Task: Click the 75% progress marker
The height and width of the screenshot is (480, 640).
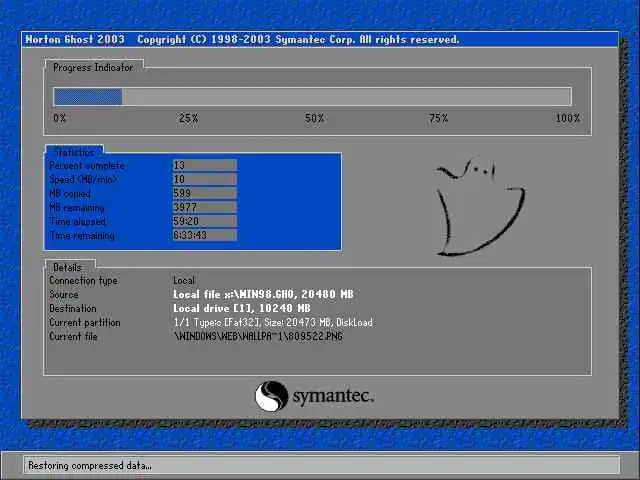Action: click(438, 118)
